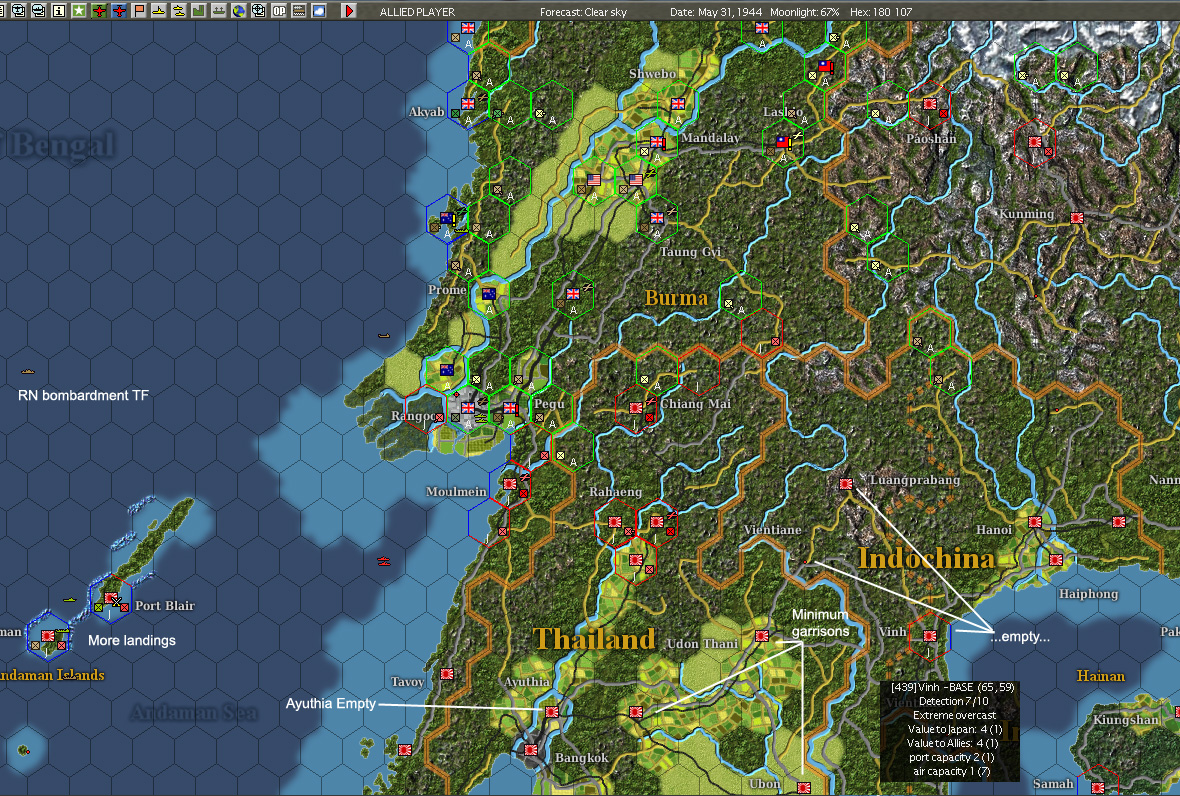Click the Vientiane city label
Image resolution: width=1180 pixels, height=796 pixels.
[772, 530]
